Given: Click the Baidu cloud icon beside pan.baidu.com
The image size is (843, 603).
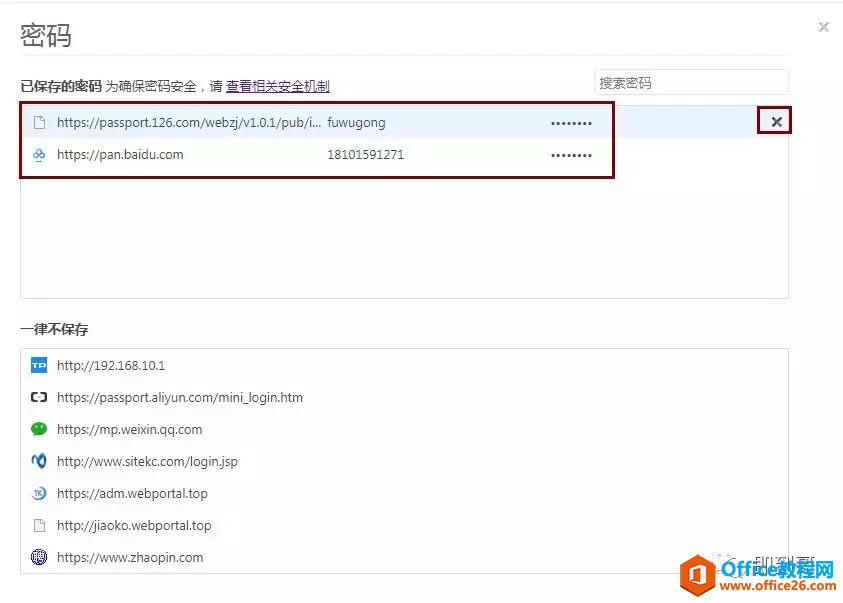Looking at the screenshot, I should [x=39, y=155].
